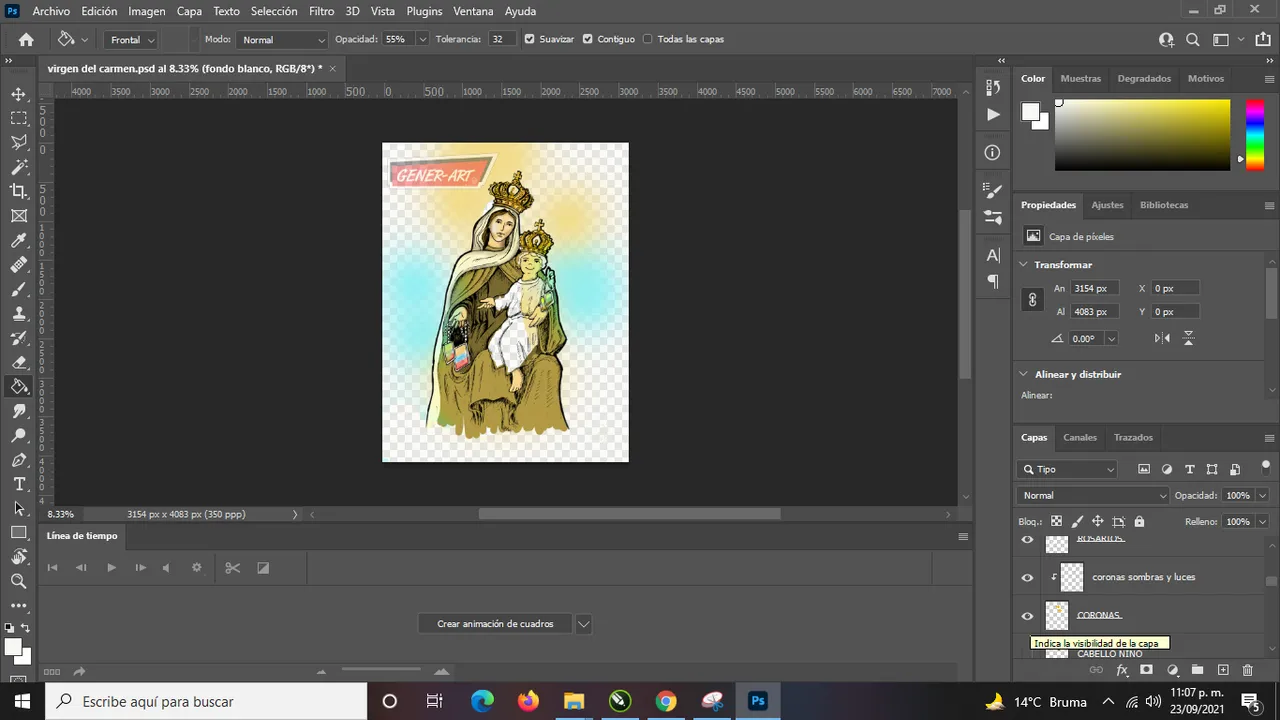Select the History Brush tool
The image size is (1280, 720).
pyautogui.click(x=19, y=338)
